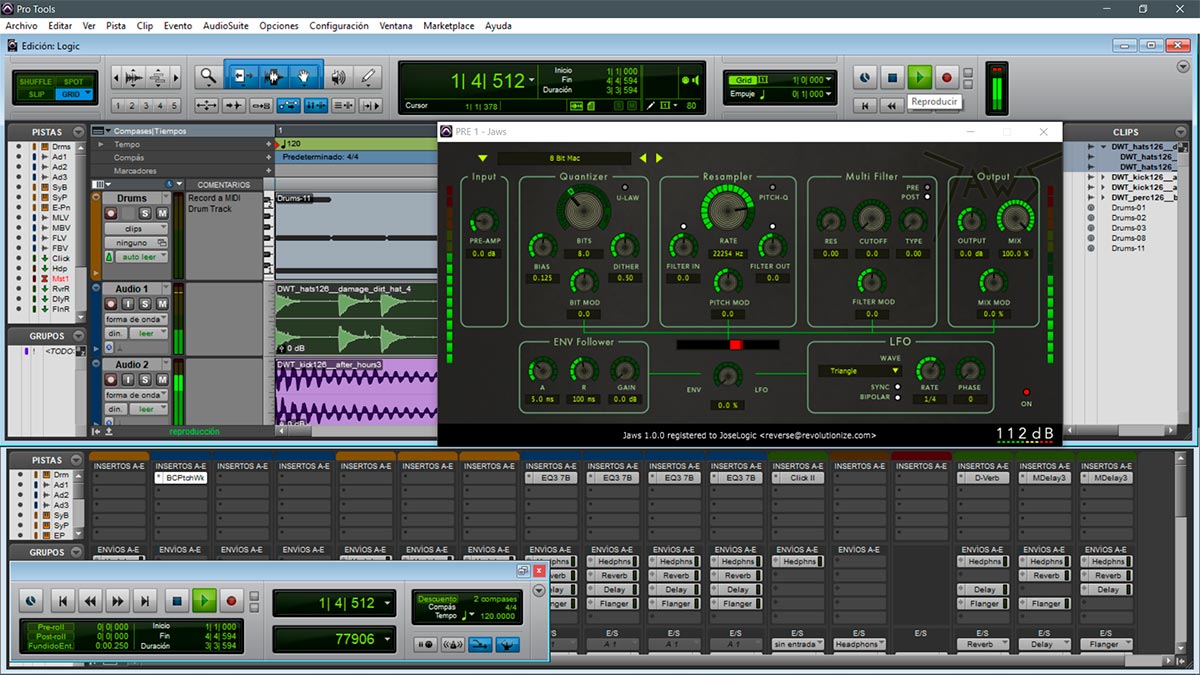Select previous preset arrow in Jaws plugin
The width and height of the screenshot is (1200, 675).
(x=643, y=158)
